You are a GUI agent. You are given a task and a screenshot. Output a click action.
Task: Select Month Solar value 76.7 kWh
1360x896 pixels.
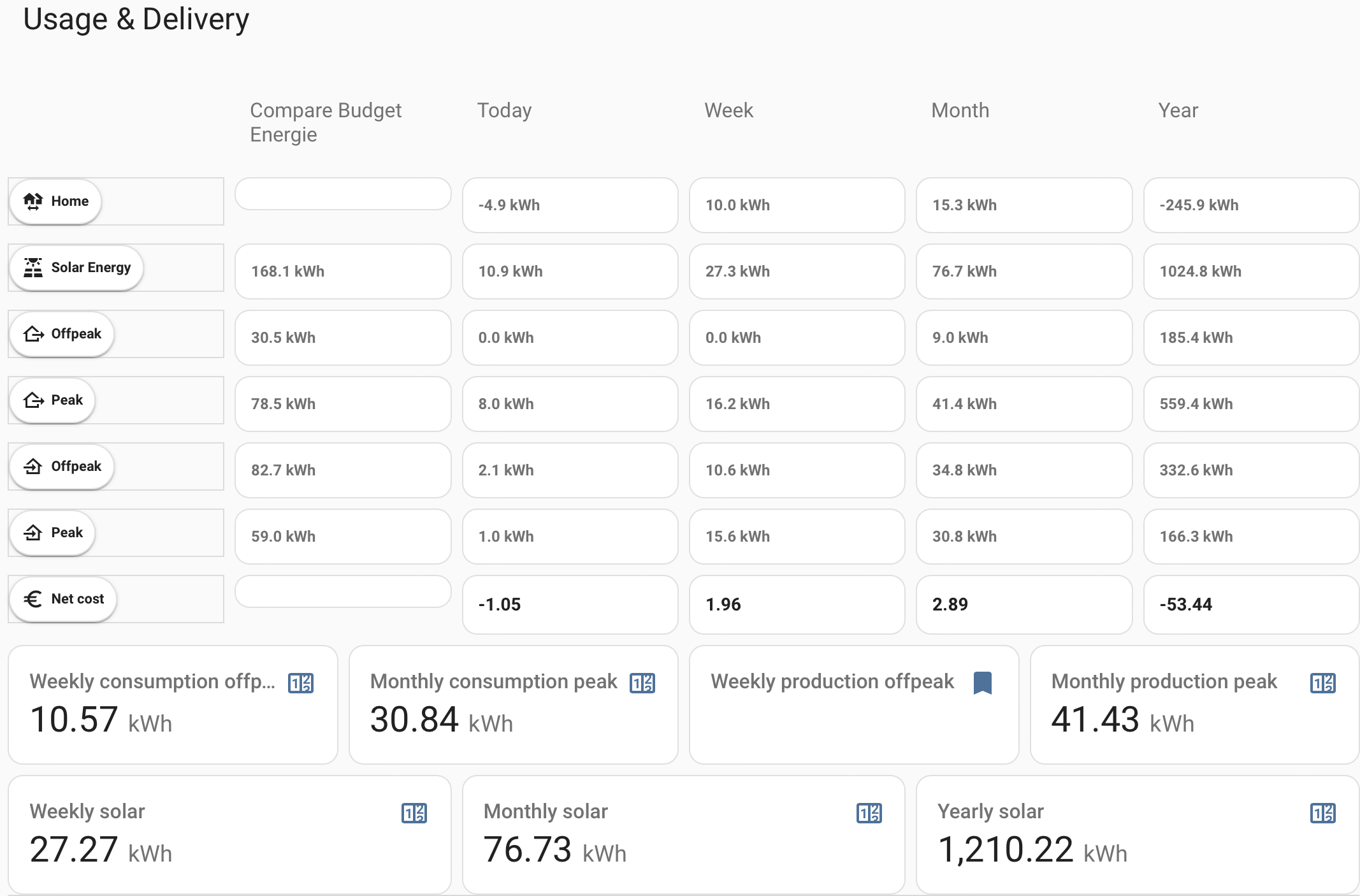(1024, 271)
